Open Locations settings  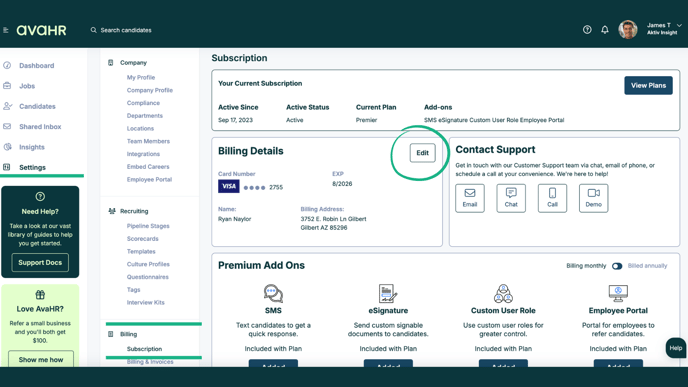coord(140,129)
